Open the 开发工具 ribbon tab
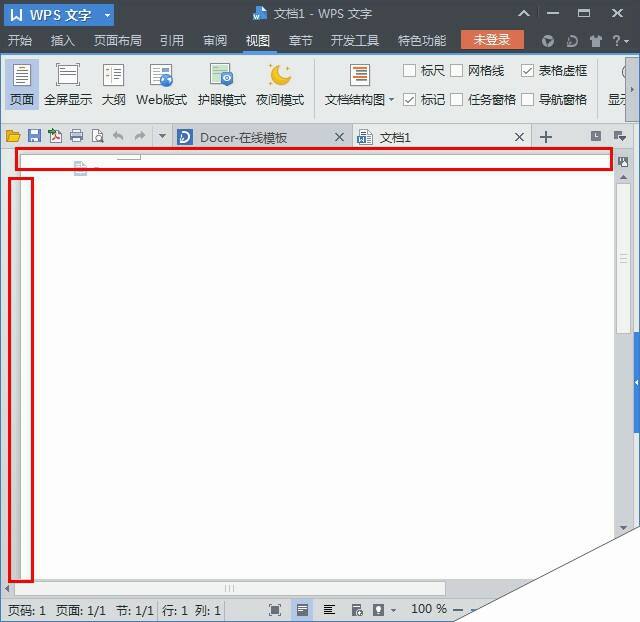The image size is (640, 622). 355,41
